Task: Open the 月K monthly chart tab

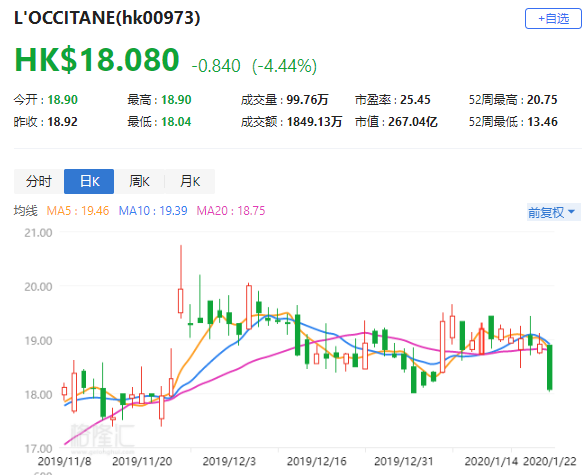Action: (x=190, y=181)
